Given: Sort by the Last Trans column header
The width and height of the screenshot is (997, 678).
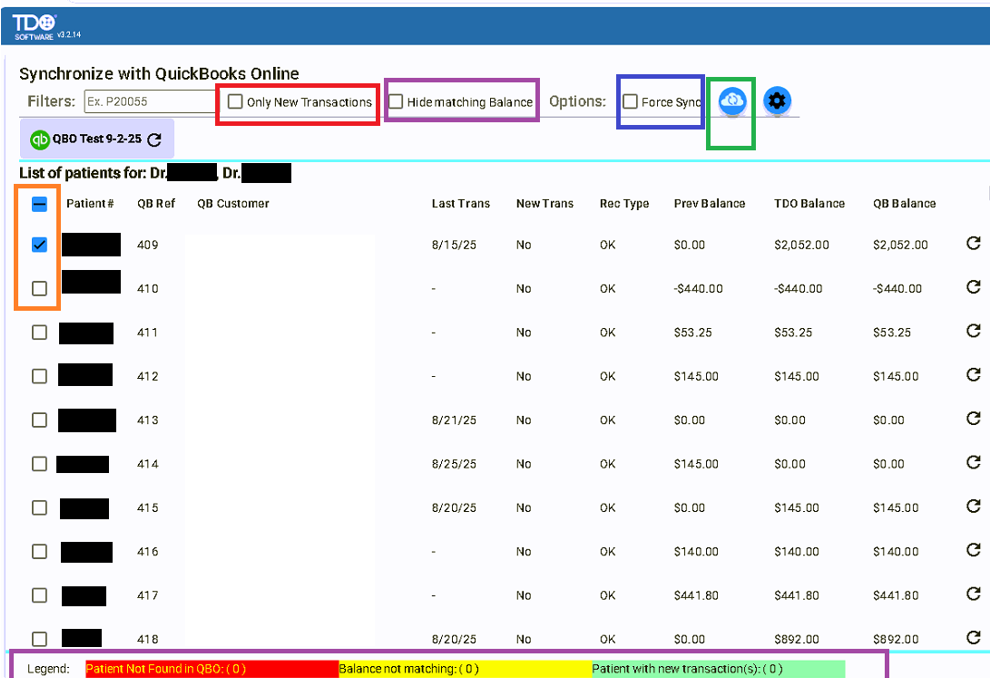Looking at the screenshot, I should tap(460, 204).
